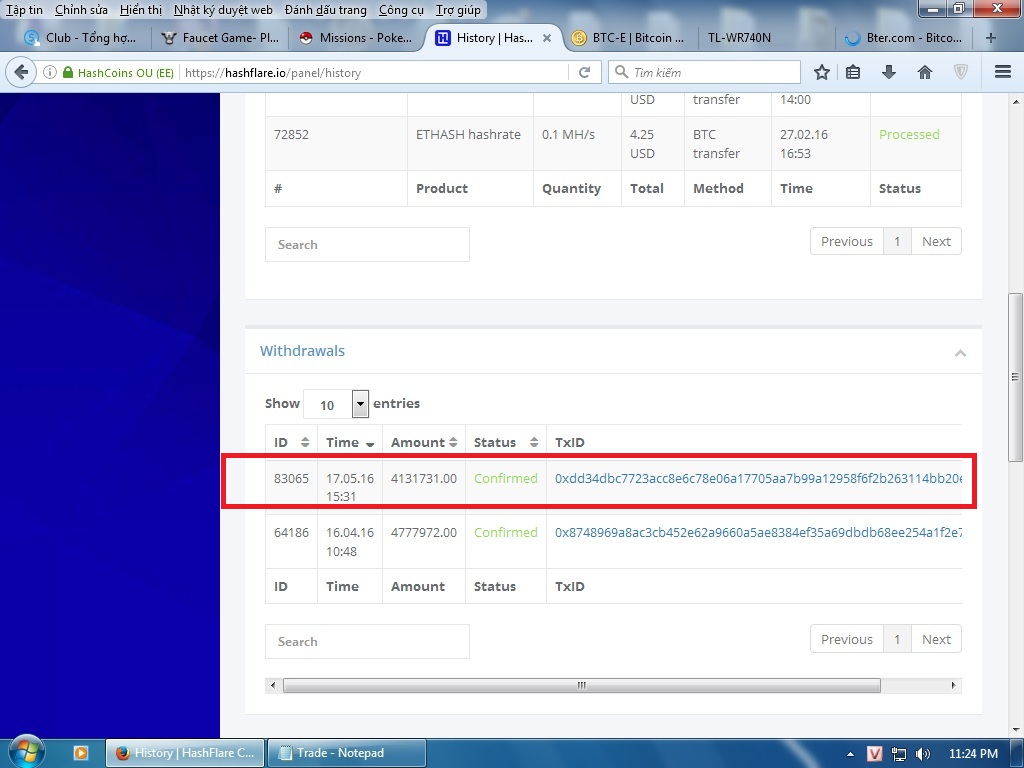This screenshot has width=1024, height=768.
Task: Sort withdrawals by Amount column
Action: pyautogui.click(x=424, y=442)
